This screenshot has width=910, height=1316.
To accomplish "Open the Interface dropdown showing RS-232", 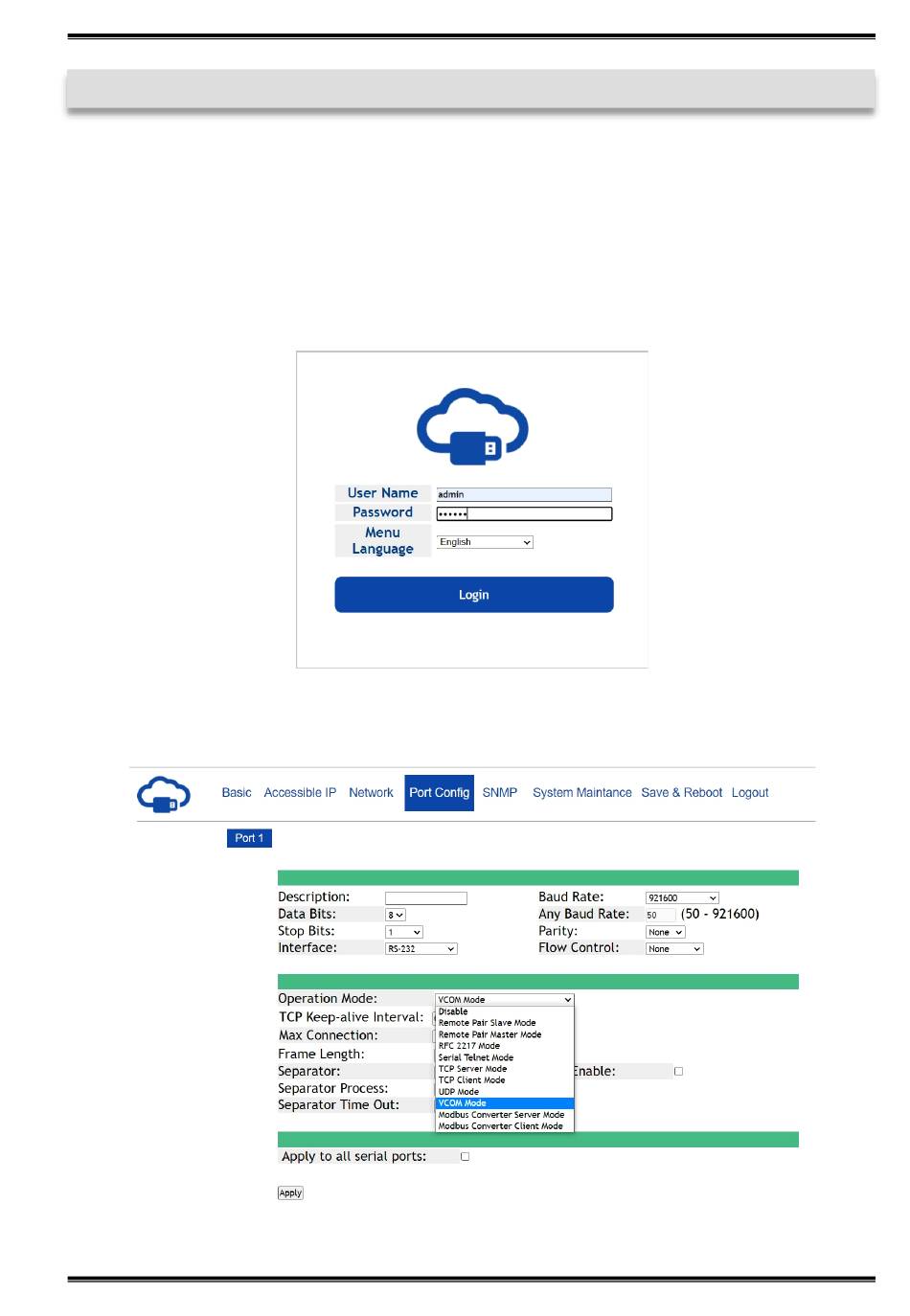I will point(421,949).
